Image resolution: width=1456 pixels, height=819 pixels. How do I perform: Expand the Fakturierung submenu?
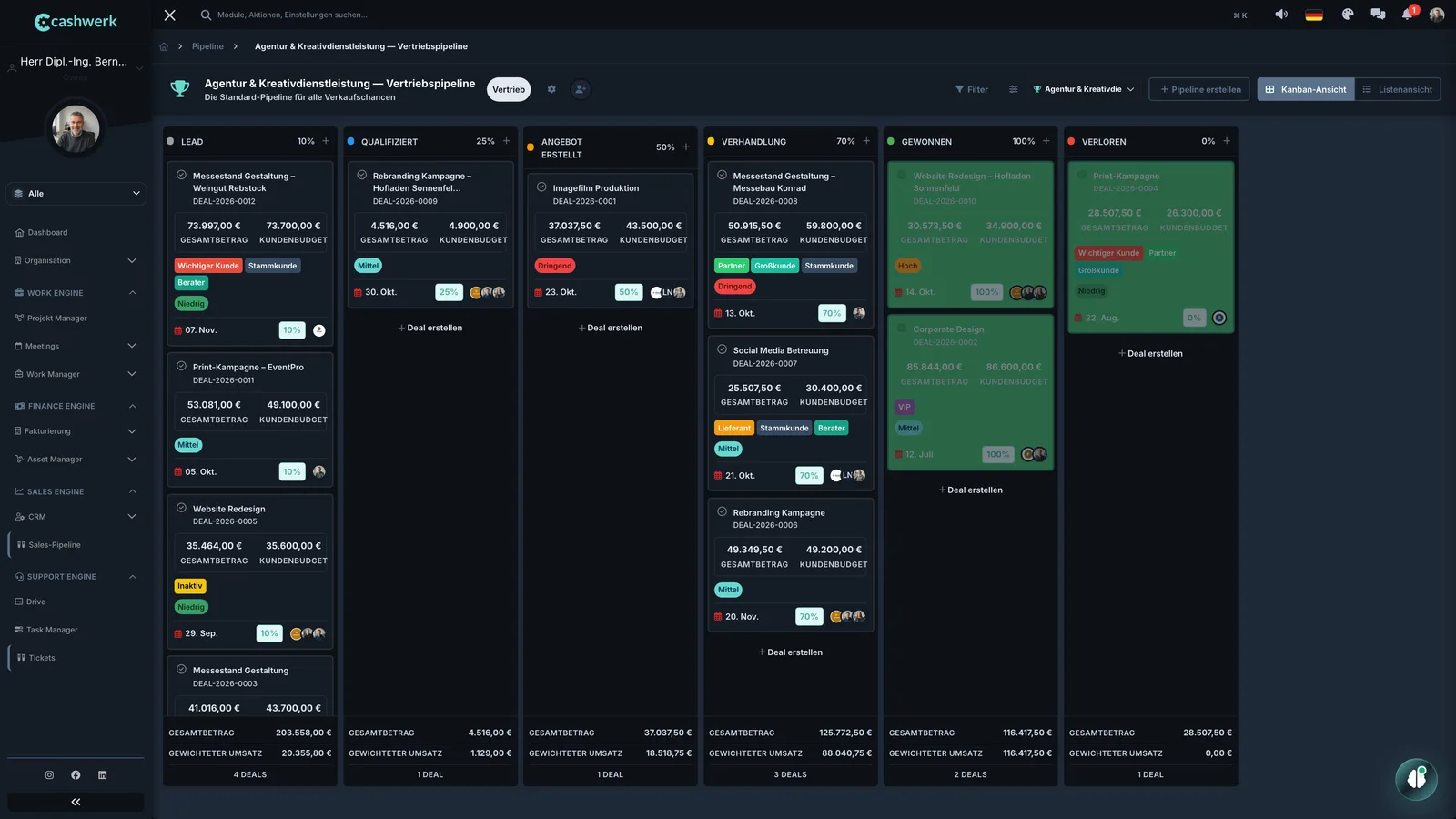point(132,431)
